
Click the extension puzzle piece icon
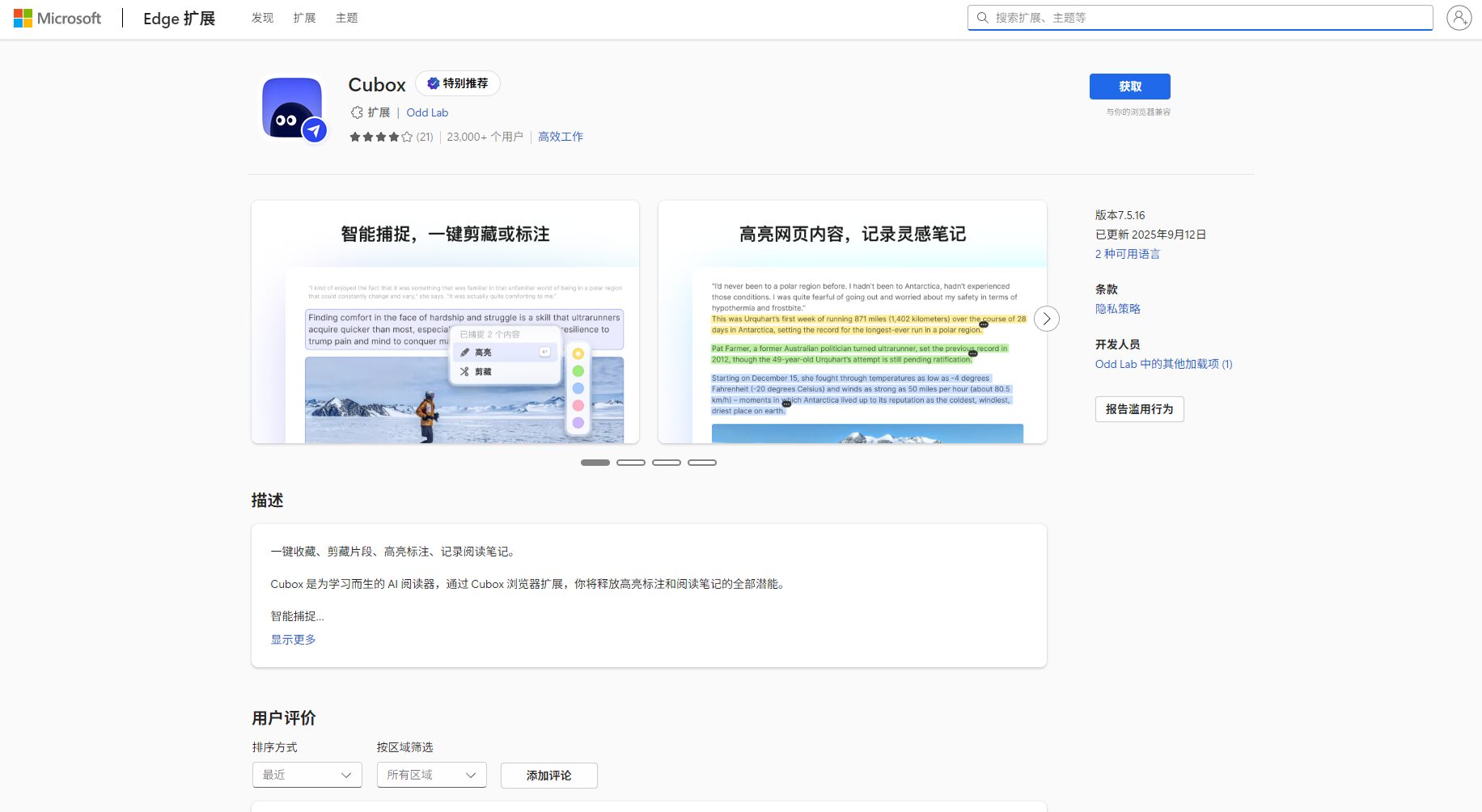point(357,112)
